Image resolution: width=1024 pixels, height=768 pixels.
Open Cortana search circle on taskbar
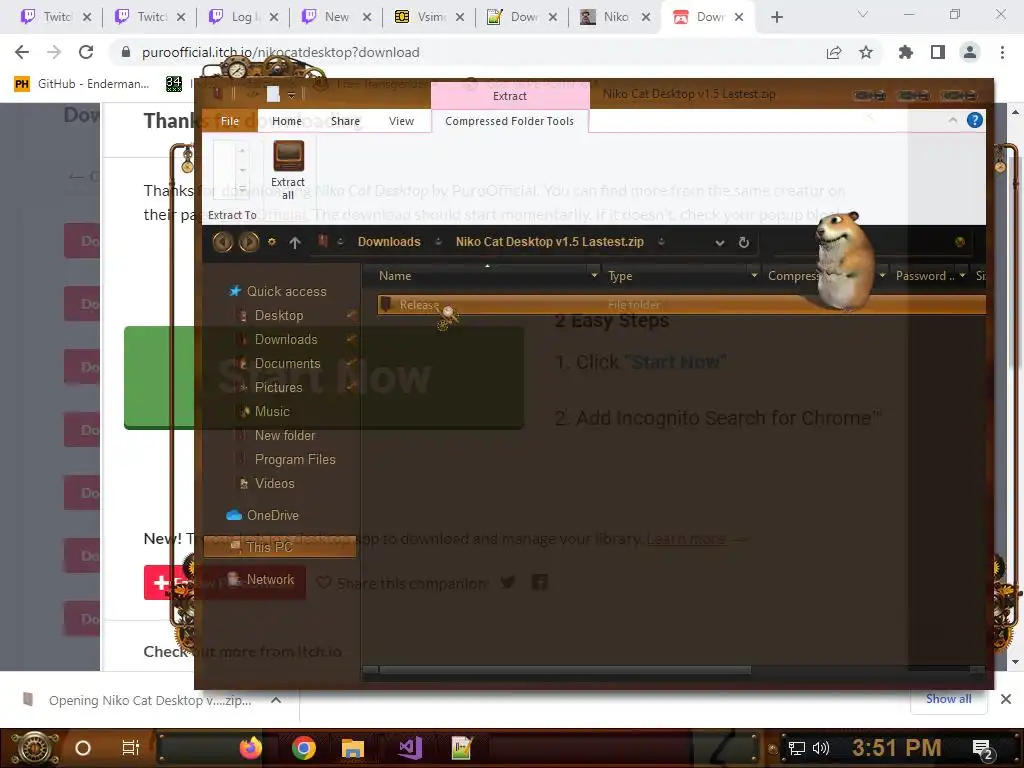pyautogui.click(x=83, y=748)
